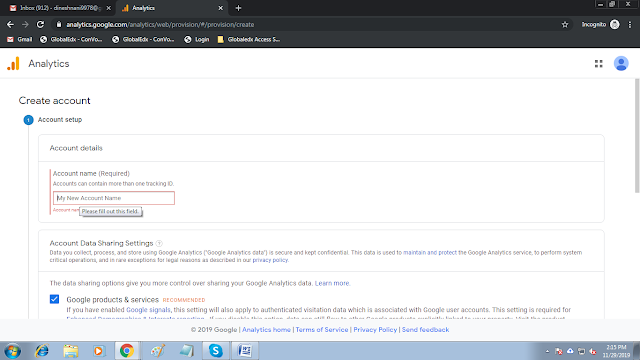
Task: Open media player taskbar icon
Action: tap(98, 351)
